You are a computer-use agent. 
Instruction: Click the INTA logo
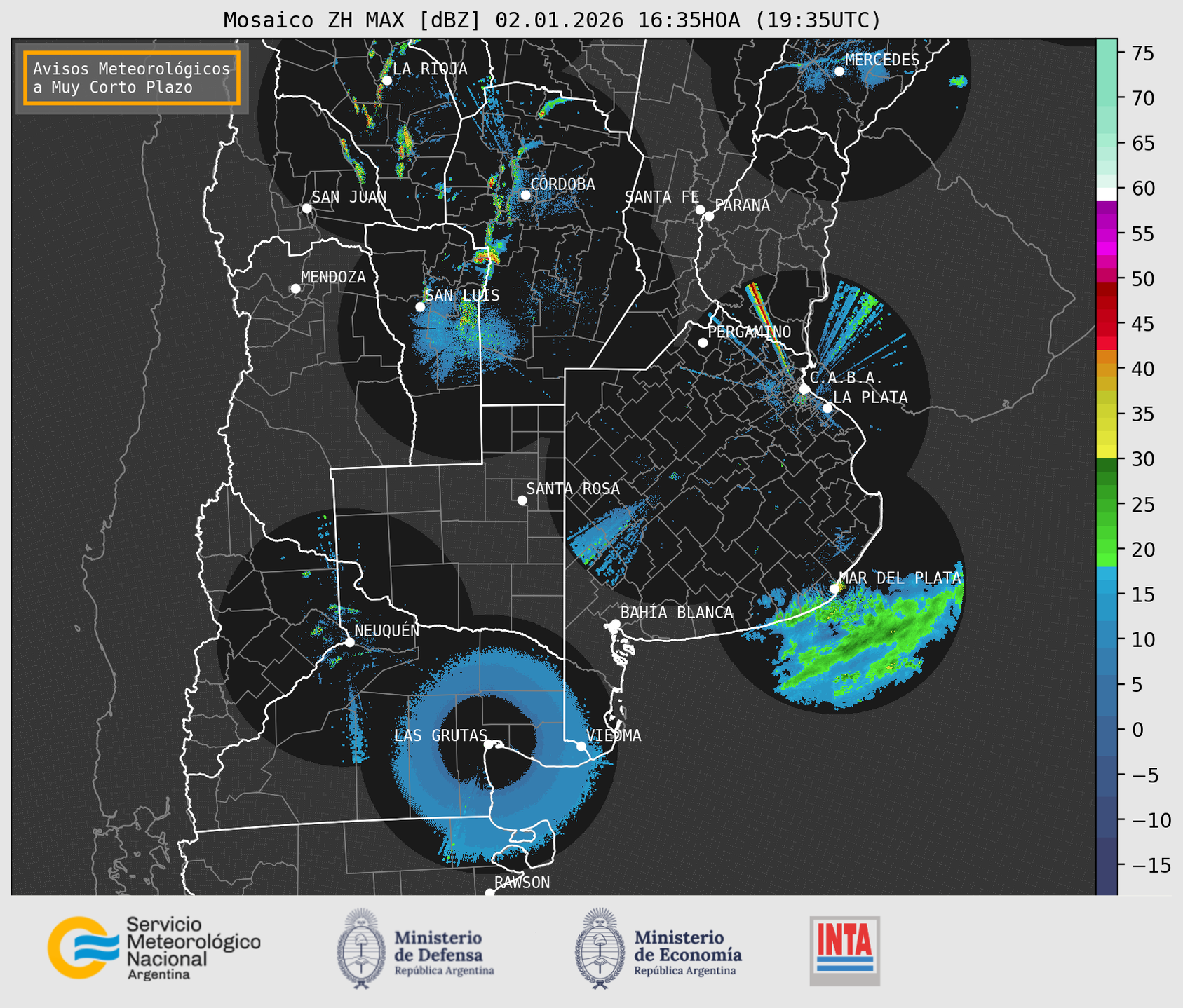(x=844, y=951)
